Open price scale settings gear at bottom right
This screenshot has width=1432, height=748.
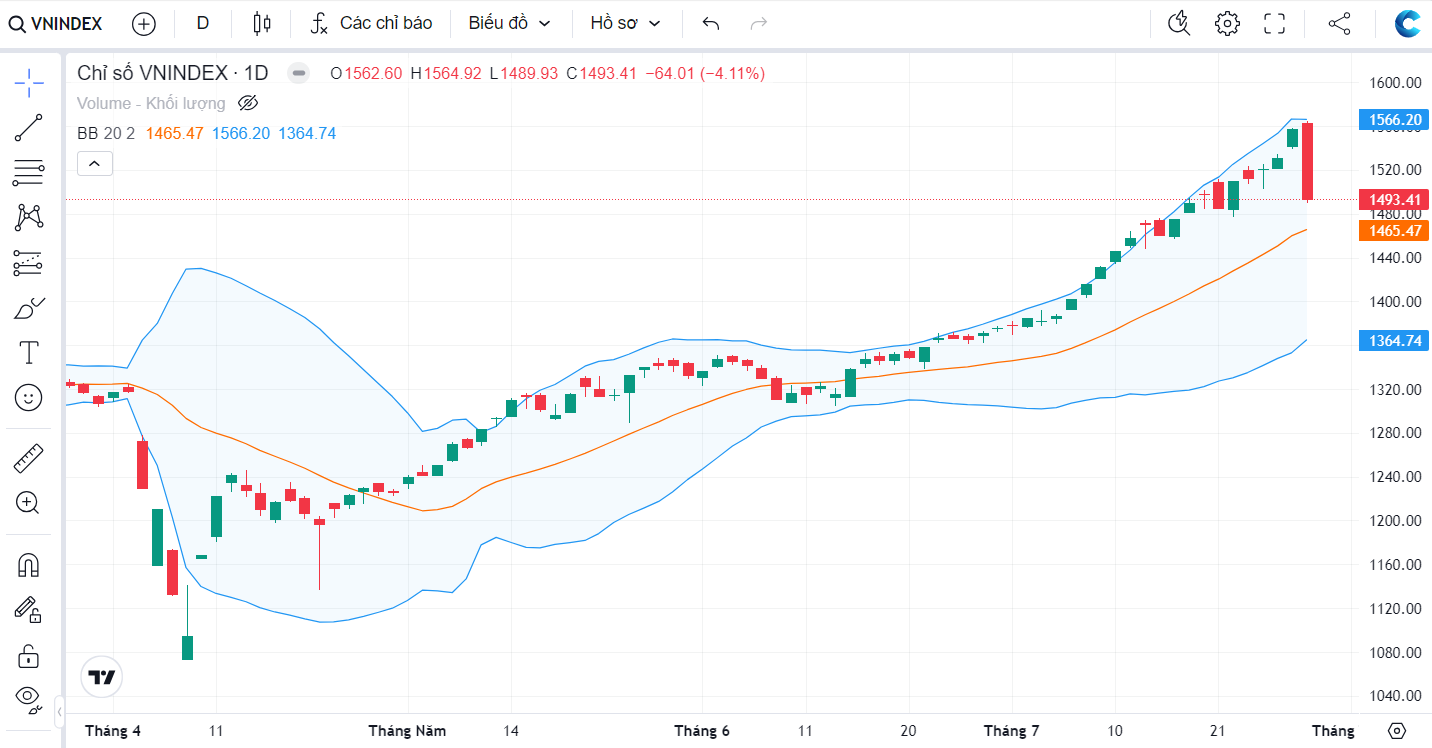click(x=1397, y=731)
